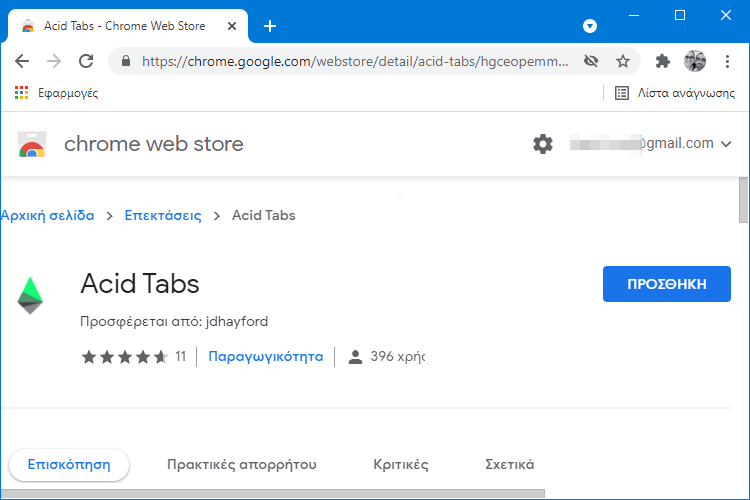750x500 pixels.
Task: Click the 'Προσφέρεται από: jdhayford' text
Action: point(174,321)
